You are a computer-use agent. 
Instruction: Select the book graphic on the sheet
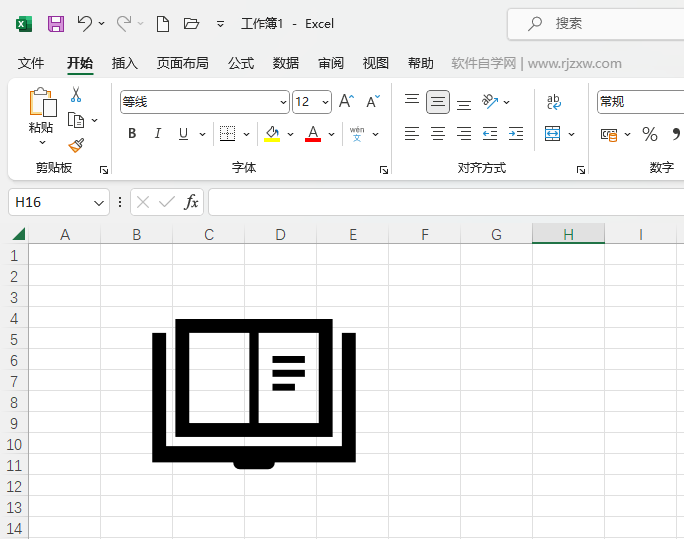pos(254,394)
